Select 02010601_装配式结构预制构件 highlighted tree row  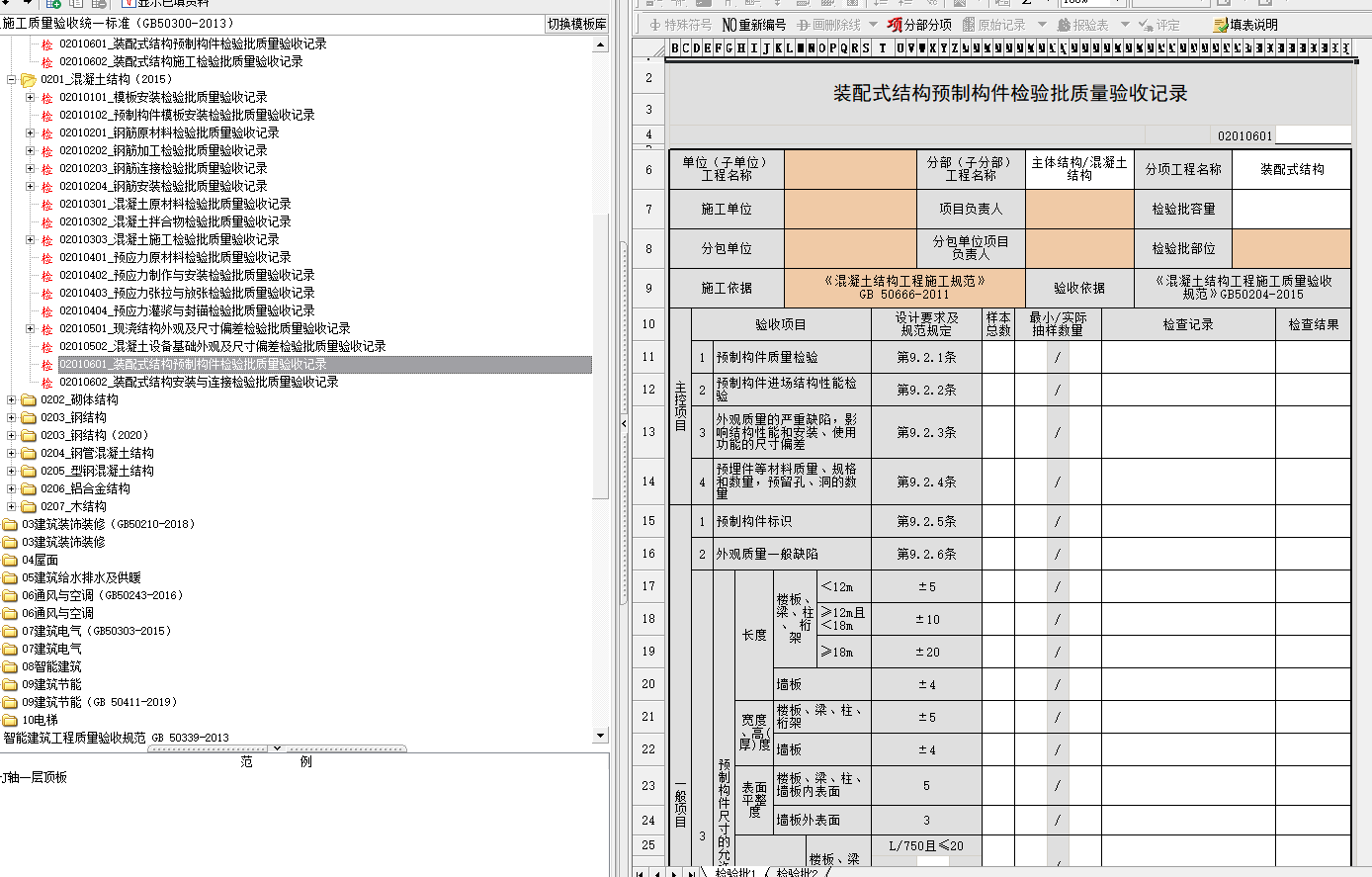(324, 365)
